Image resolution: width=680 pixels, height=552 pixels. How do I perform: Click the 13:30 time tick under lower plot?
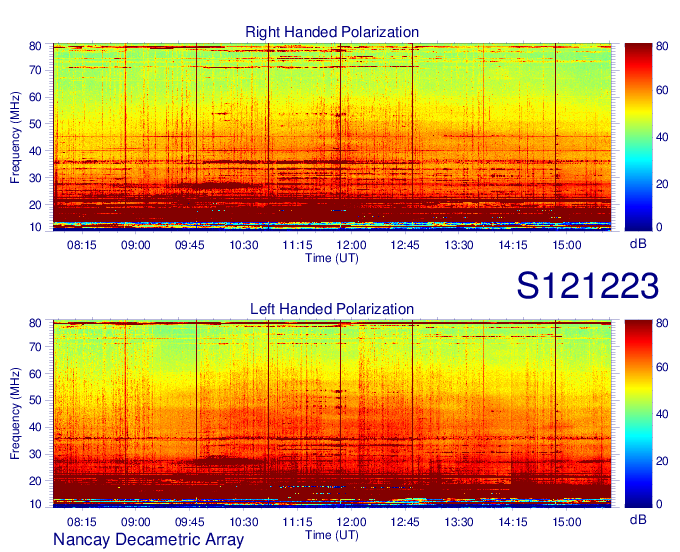(459, 522)
